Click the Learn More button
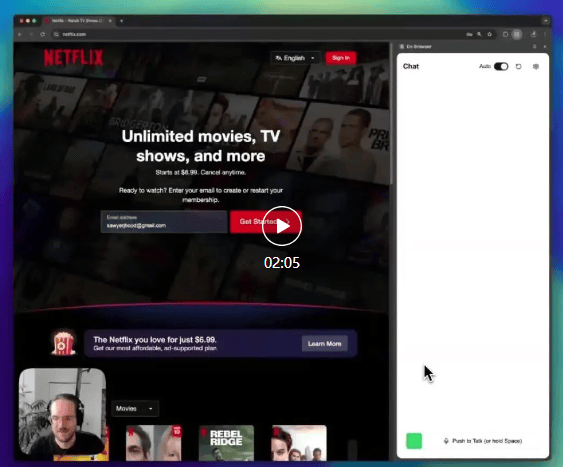The width and height of the screenshot is (563, 467). [x=325, y=344]
